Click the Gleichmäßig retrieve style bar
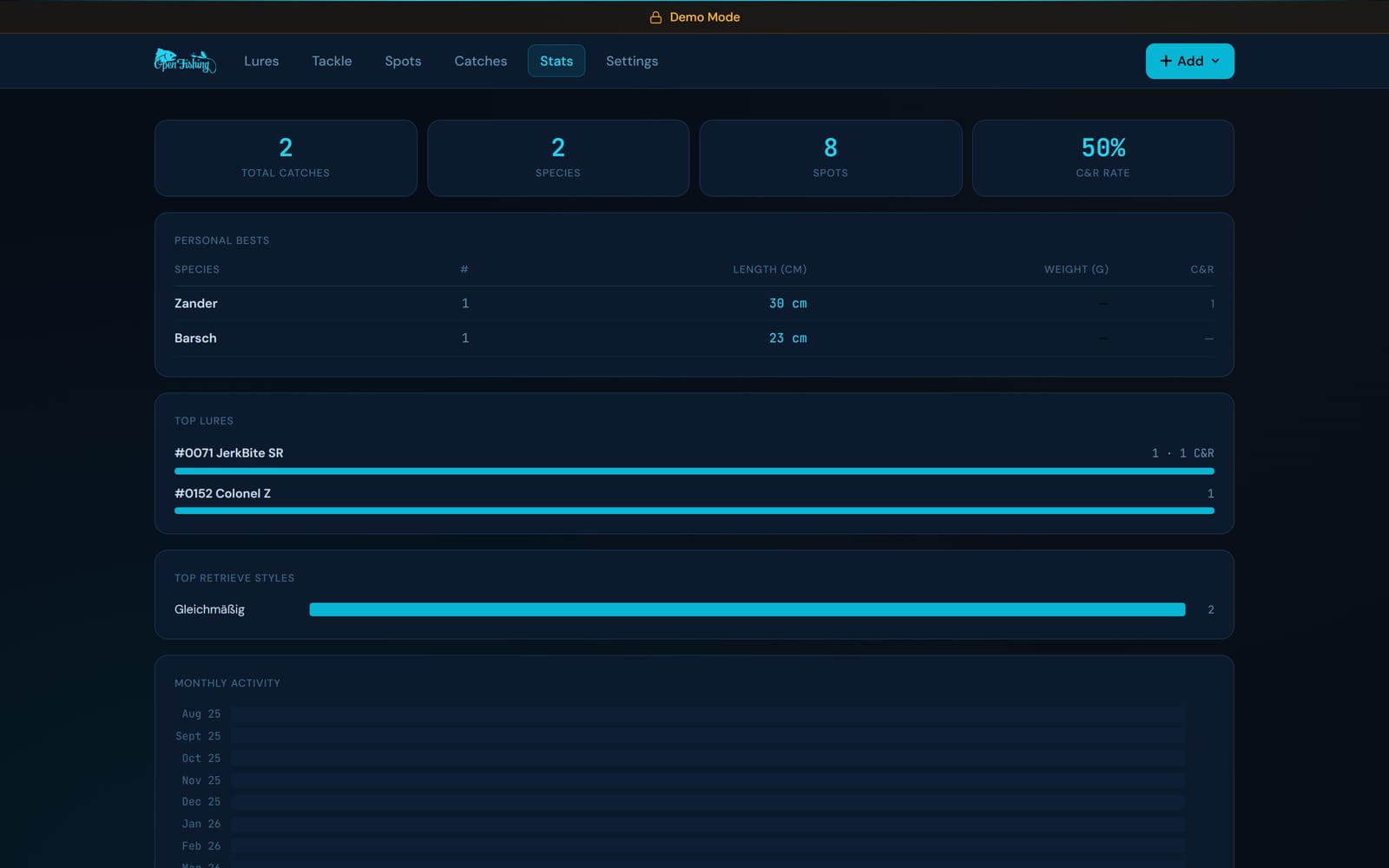Screen dimensions: 1389x868 [x=747, y=609]
